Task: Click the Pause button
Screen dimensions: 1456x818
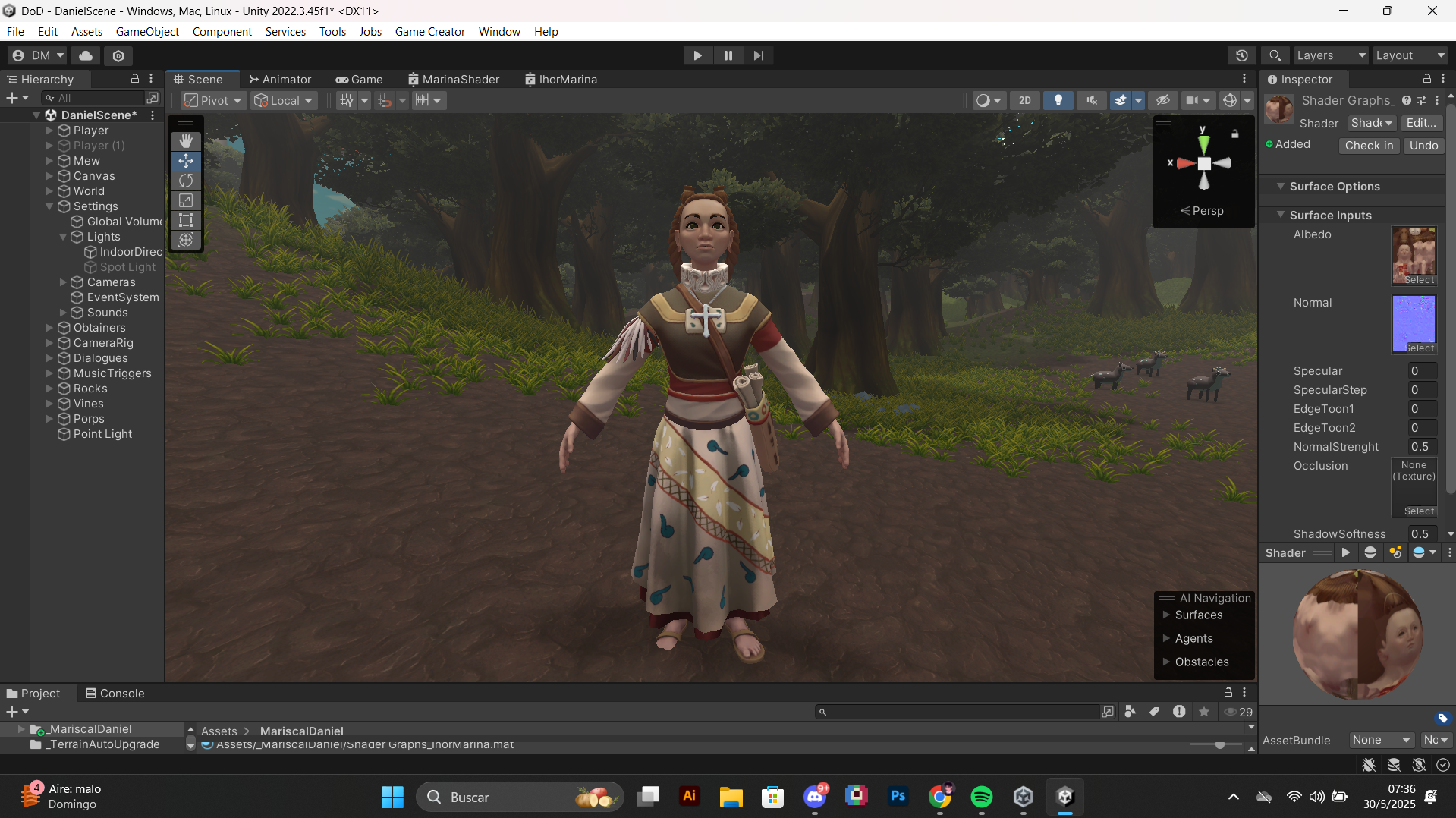Action: (x=728, y=55)
